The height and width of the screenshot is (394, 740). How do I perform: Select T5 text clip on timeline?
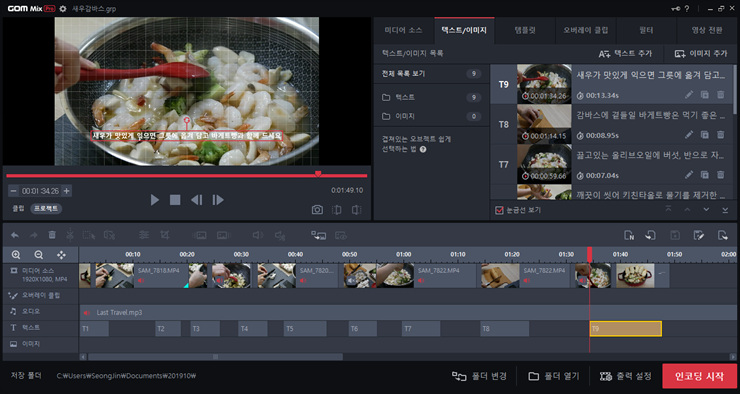pos(305,328)
